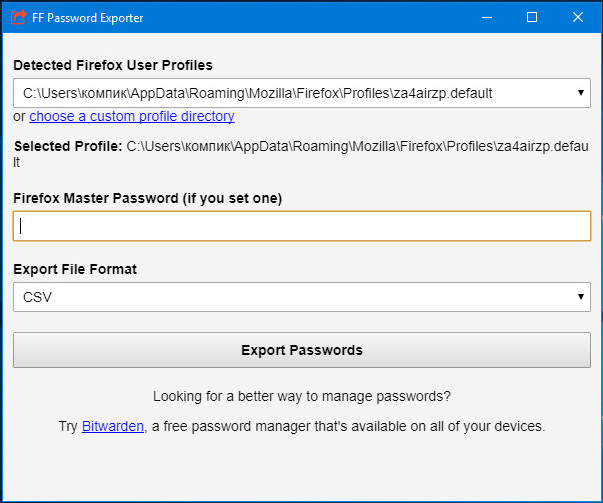Click the Selected Profile bold label
Viewport: 603px width, 503px height.
[x=68, y=147]
